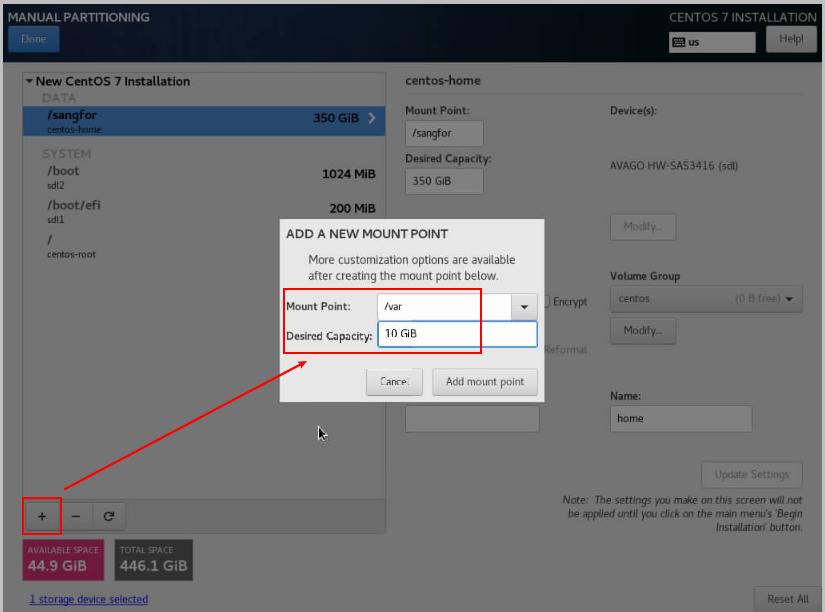Click the Name field containing home
Image resolution: width=825 pixels, height=612 pixels.
pyautogui.click(x=681, y=418)
